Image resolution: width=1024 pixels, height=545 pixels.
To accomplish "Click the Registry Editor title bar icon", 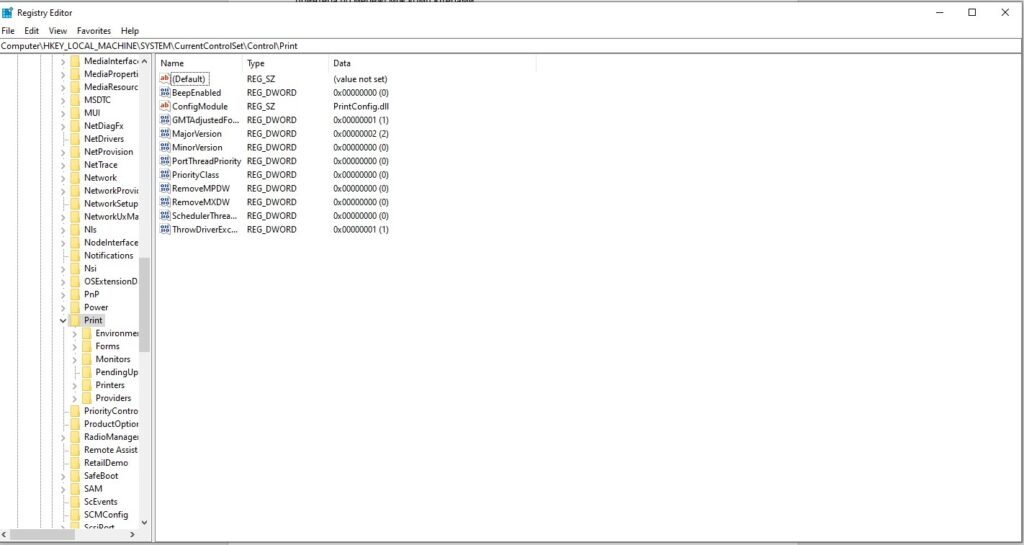I will tap(8, 13).
